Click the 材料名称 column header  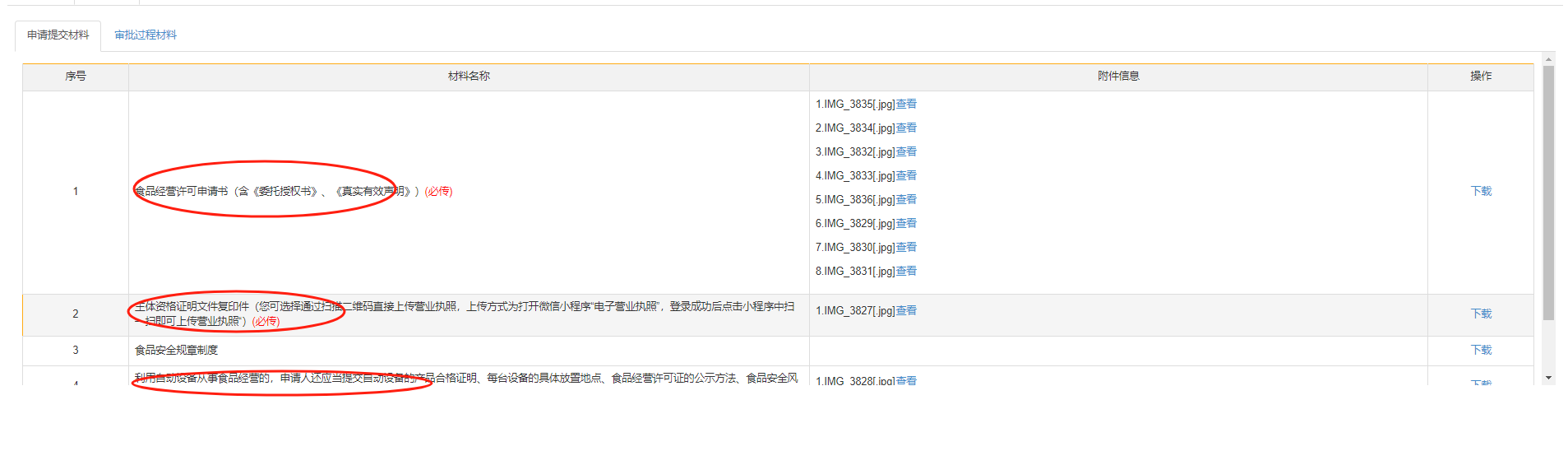(469, 76)
